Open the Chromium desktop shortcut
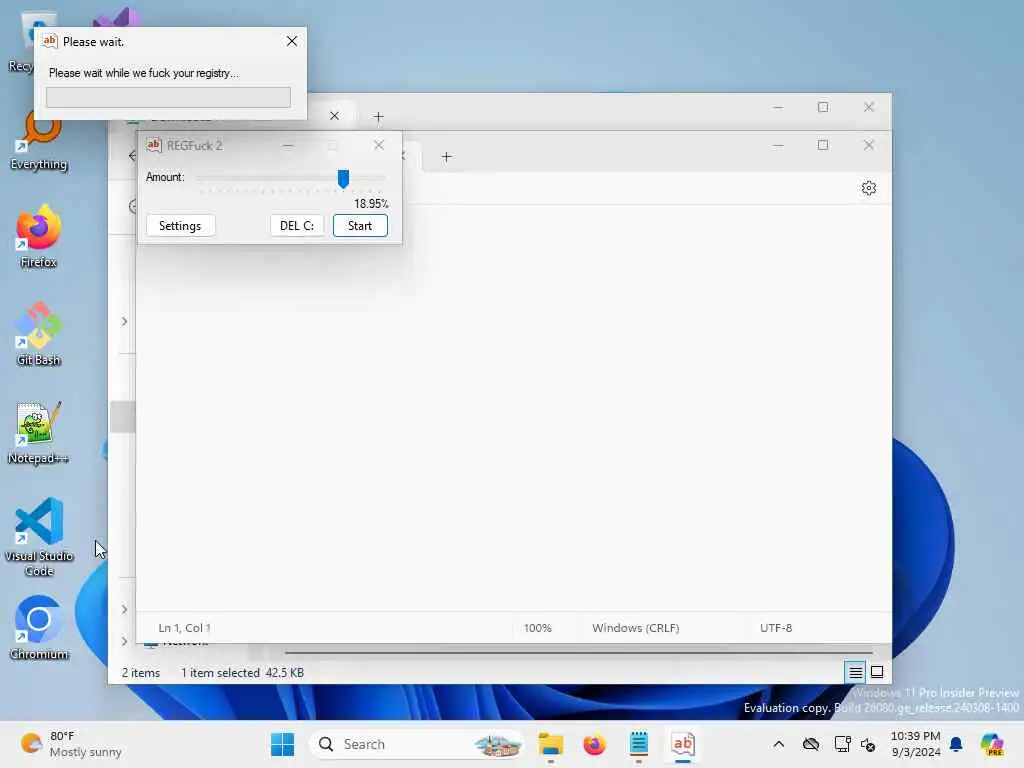Image resolution: width=1024 pixels, height=768 pixels. [39, 628]
